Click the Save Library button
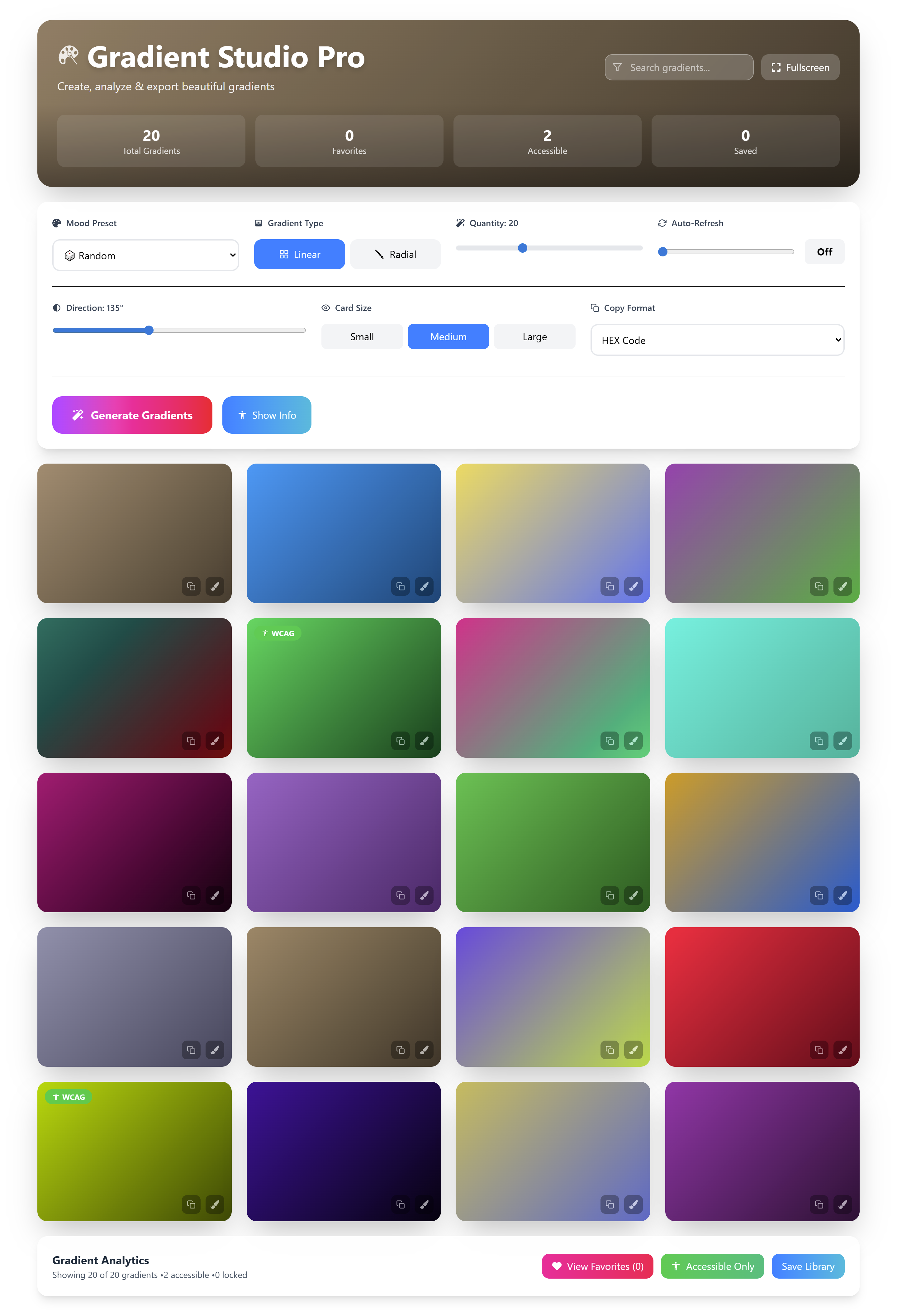The image size is (897, 1316). click(808, 1266)
